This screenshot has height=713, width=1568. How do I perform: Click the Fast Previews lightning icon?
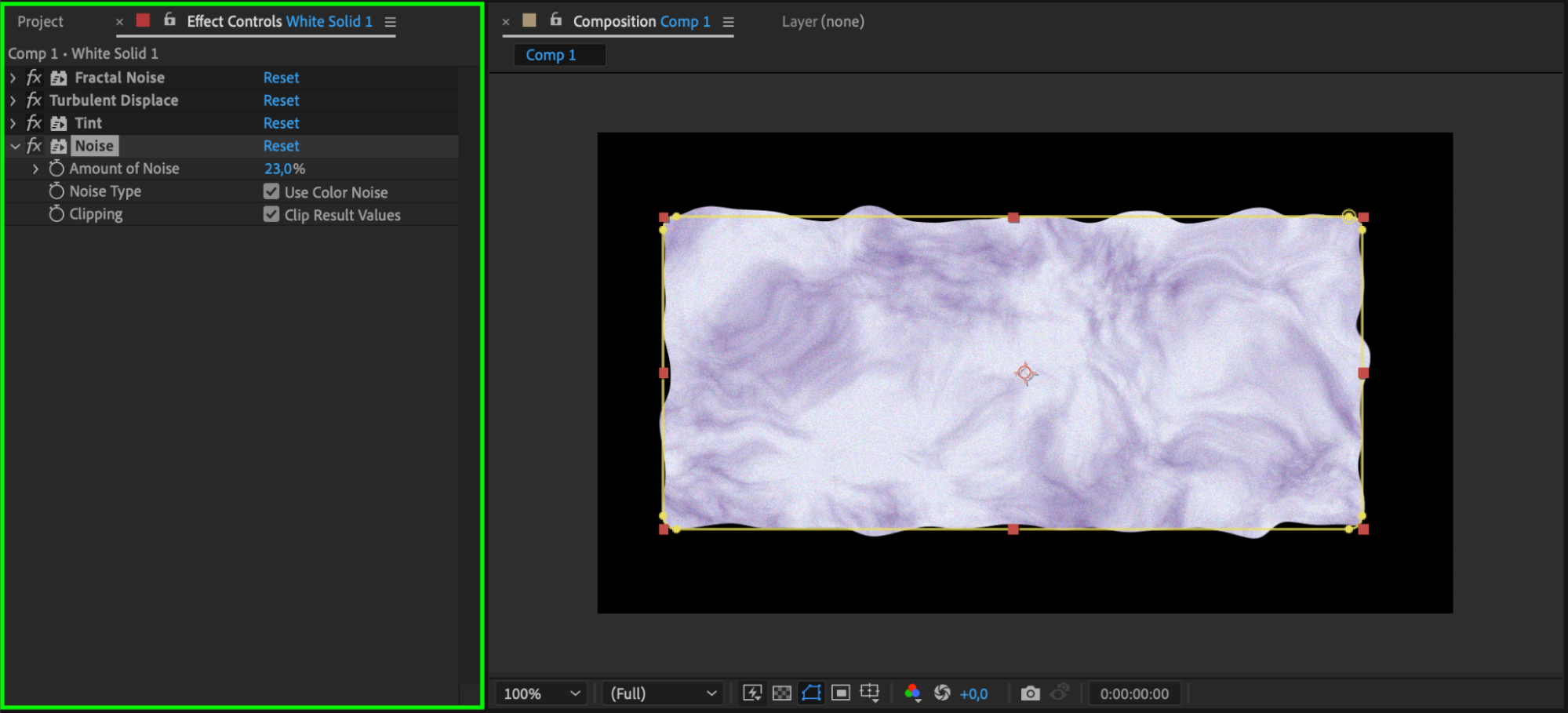pyautogui.click(x=751, y=693)
